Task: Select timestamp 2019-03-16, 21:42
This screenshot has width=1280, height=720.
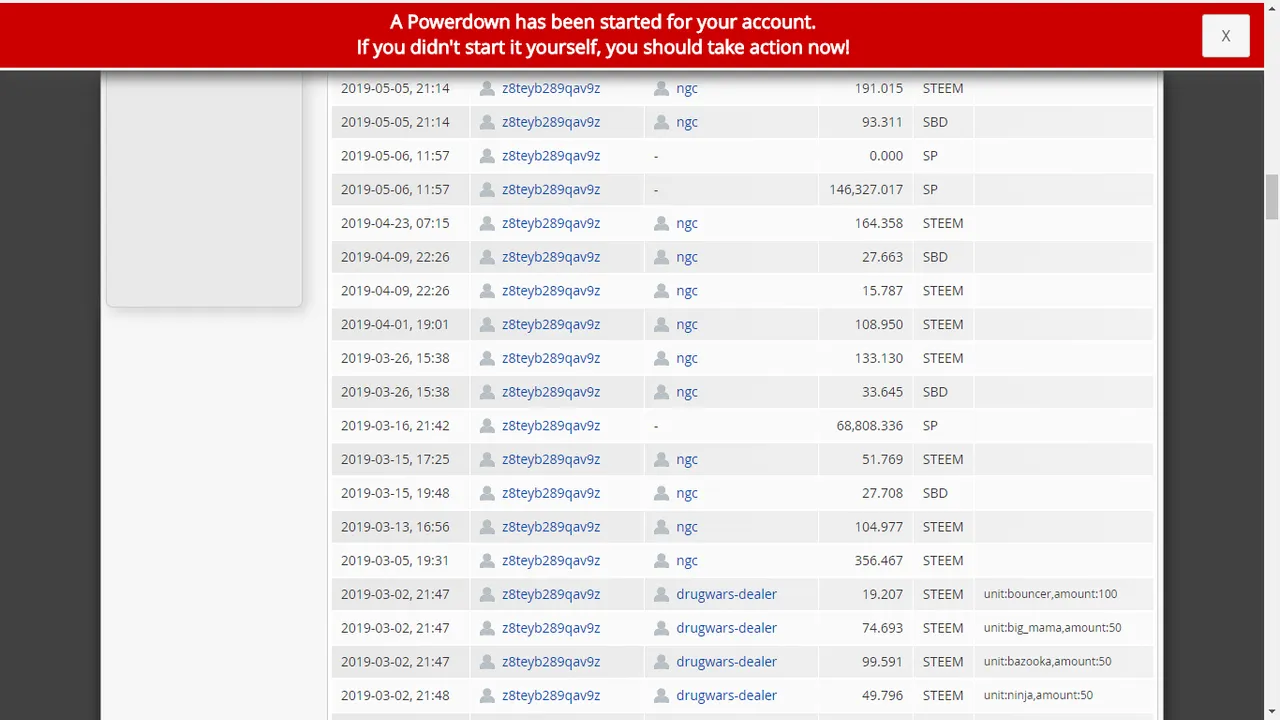Action: tap(395, 426)
